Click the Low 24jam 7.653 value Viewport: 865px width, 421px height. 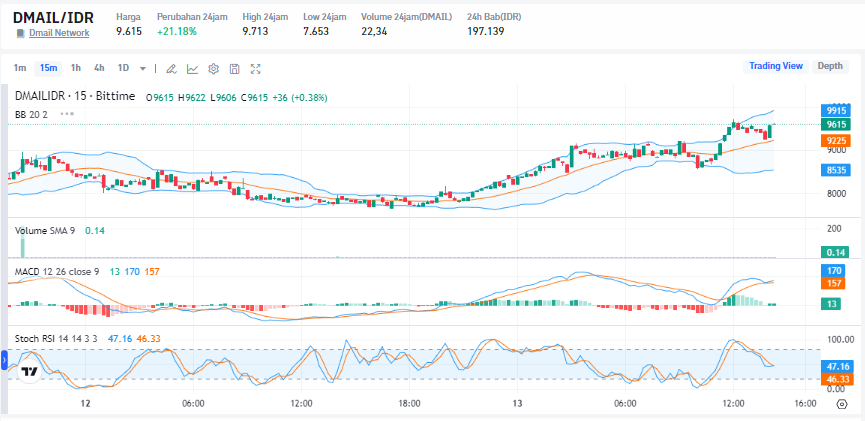pos(316,31)
